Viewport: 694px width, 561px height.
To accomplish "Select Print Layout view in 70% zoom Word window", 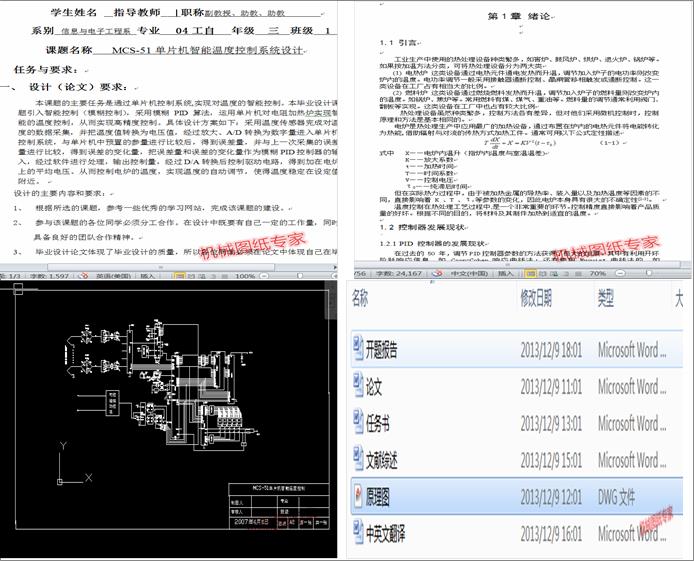I will [x=530, y=273].
